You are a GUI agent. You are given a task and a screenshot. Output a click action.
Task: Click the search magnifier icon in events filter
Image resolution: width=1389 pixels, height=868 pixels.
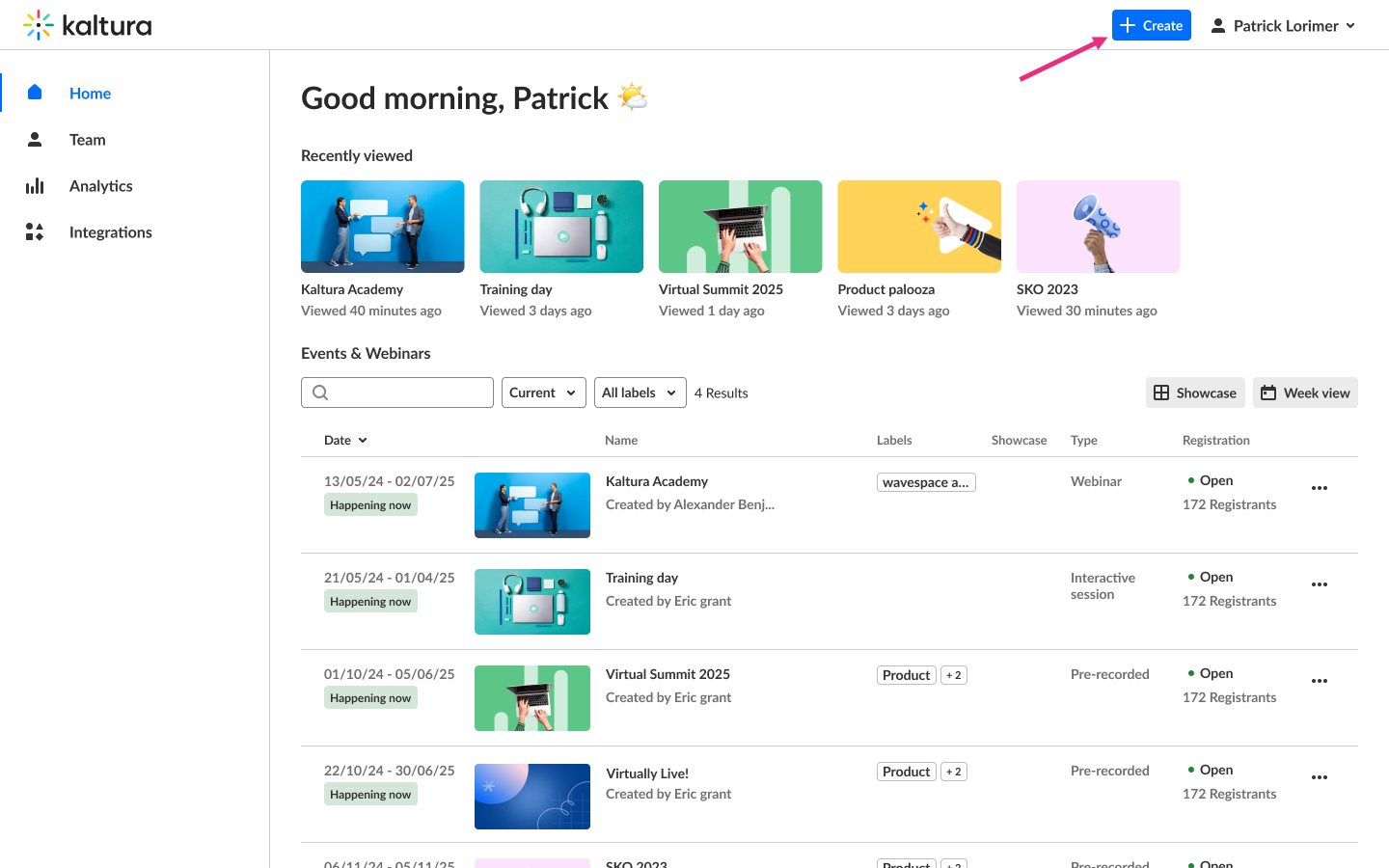tap(320, 393)
